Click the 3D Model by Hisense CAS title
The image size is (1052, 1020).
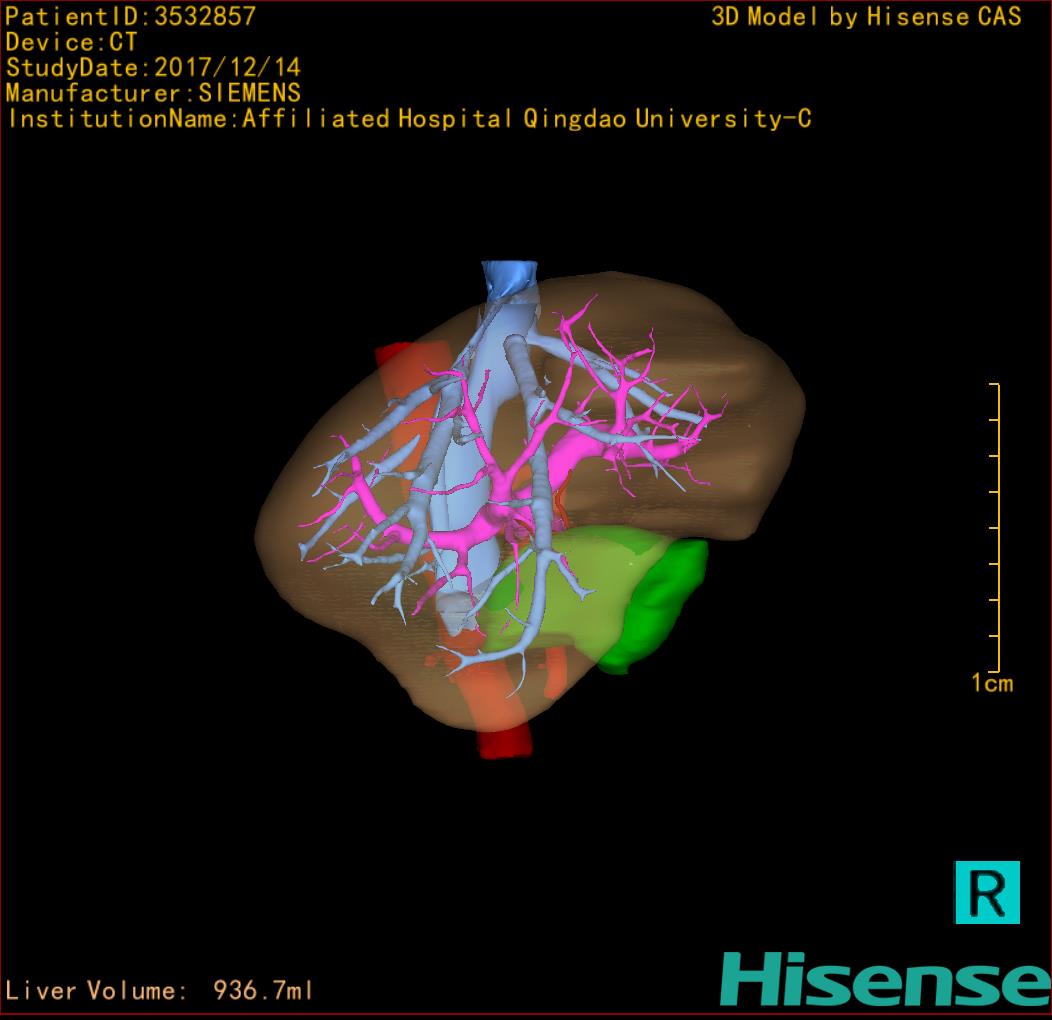tap(866, 17)
